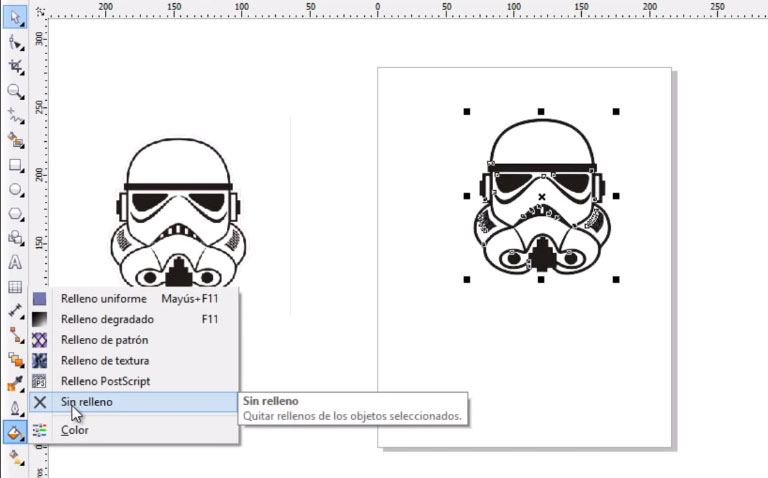Choose Relleno de textura option
The height and width of the screenshot is (478, 768).
pyautogui.click(x=134, y=360)
